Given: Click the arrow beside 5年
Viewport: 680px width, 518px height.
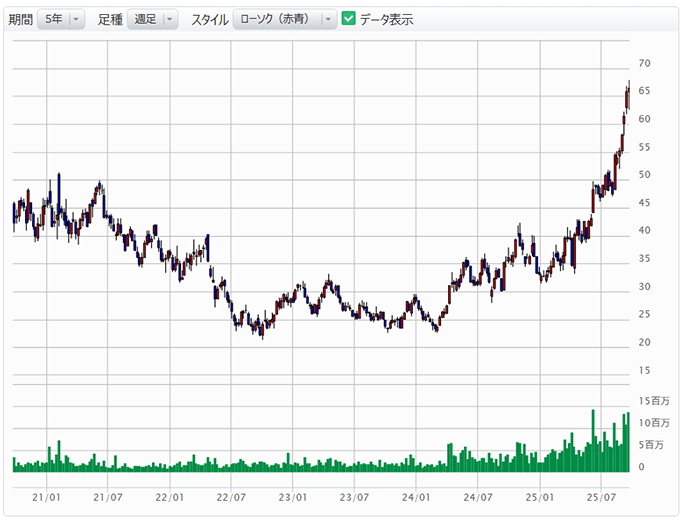Looking at the screenshot, I should pos(77,19).
